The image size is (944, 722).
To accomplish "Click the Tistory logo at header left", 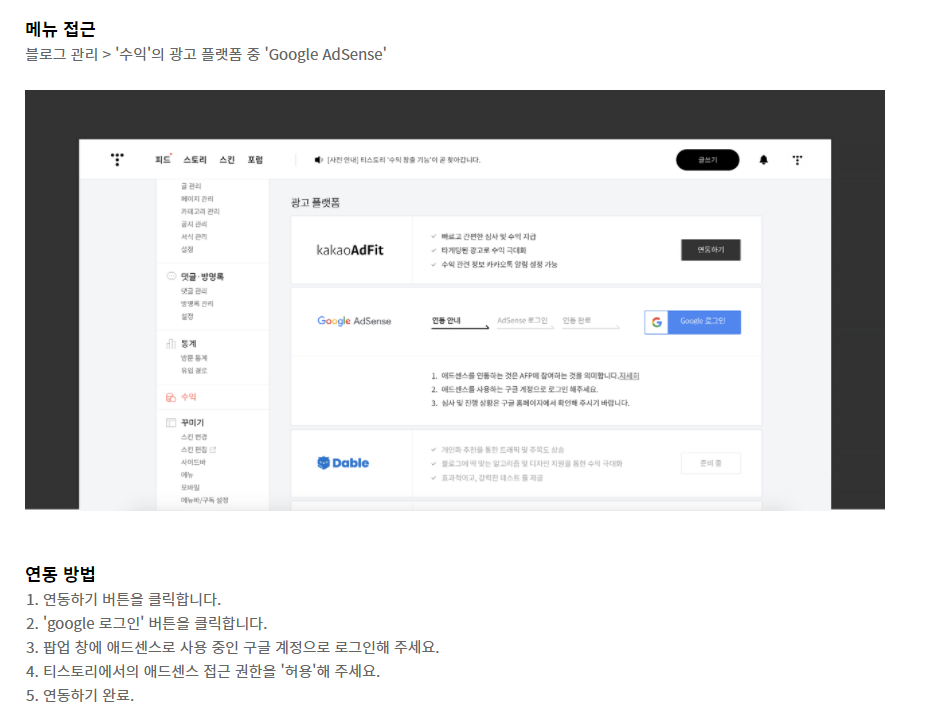I will (117, 160).
